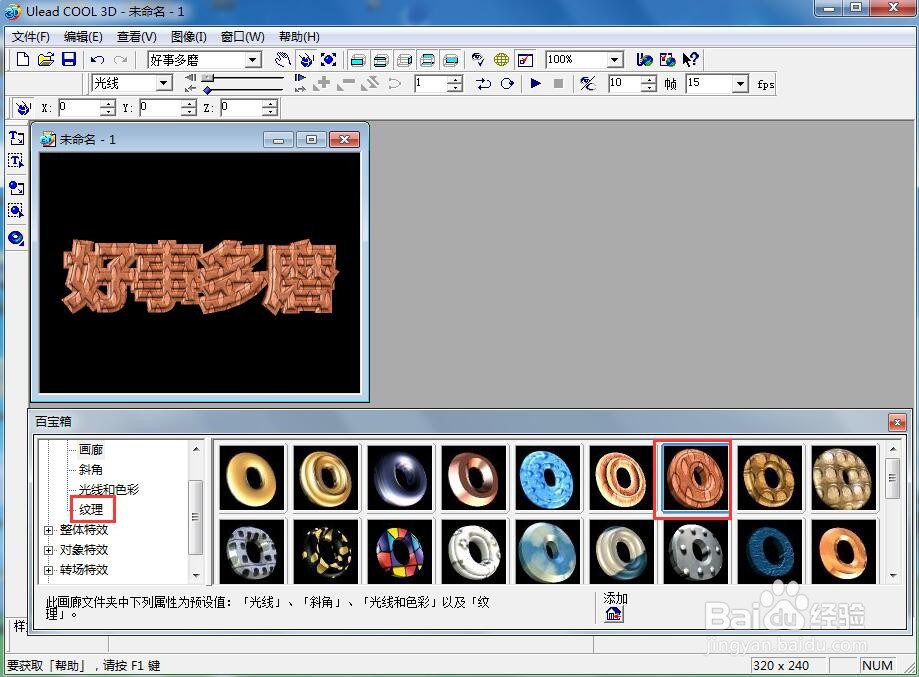This screenshot has height=677, width=919.
Task: Click the Front face toolbar icon
Action: [358, 60]
